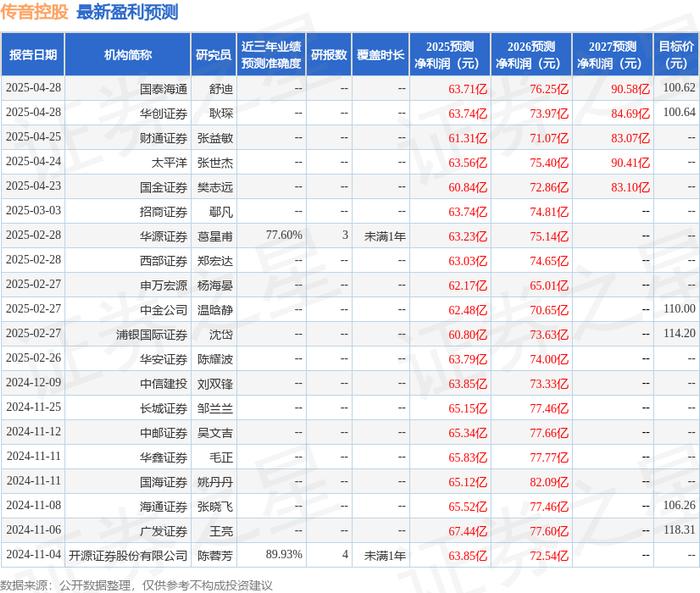
Task: Select researcher 陈蓉芳
Action: tap(215, 555)
